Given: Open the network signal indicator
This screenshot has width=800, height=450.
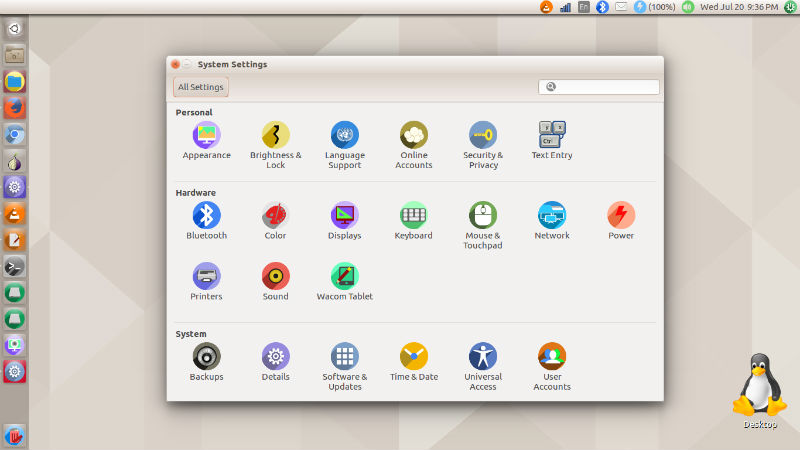Looking at the screenshot, I should pyautogui.click(x=565, y=7).
